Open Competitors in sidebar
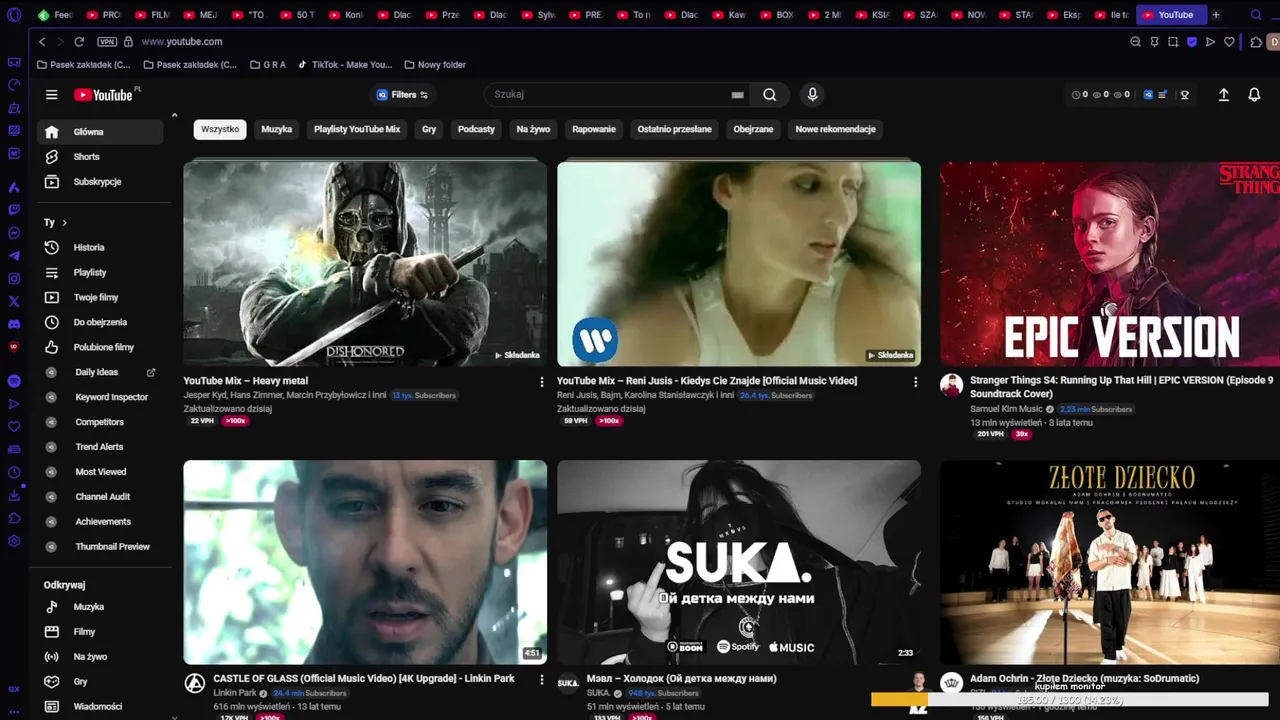The width and height of the screenshot is (1280, 720). click(x=99, y=422)
